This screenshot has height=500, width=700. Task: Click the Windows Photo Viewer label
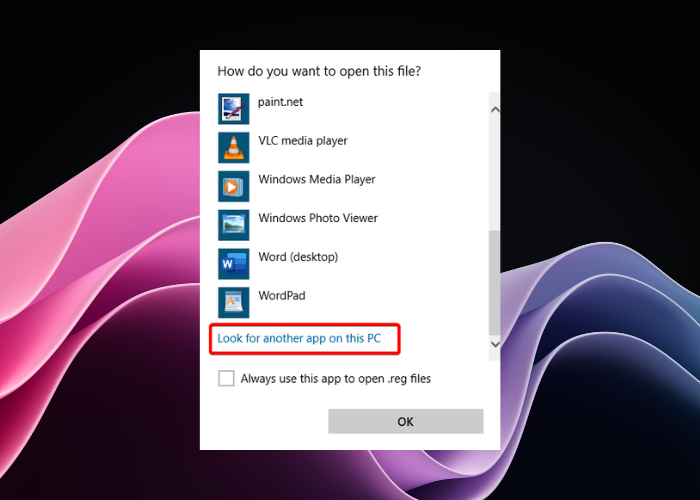(x=318, y=218)
